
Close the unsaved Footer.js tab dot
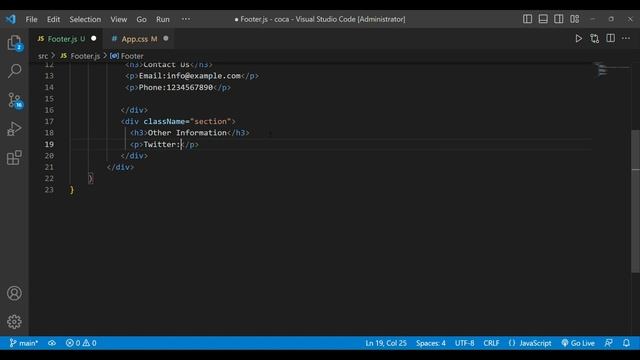93,38
